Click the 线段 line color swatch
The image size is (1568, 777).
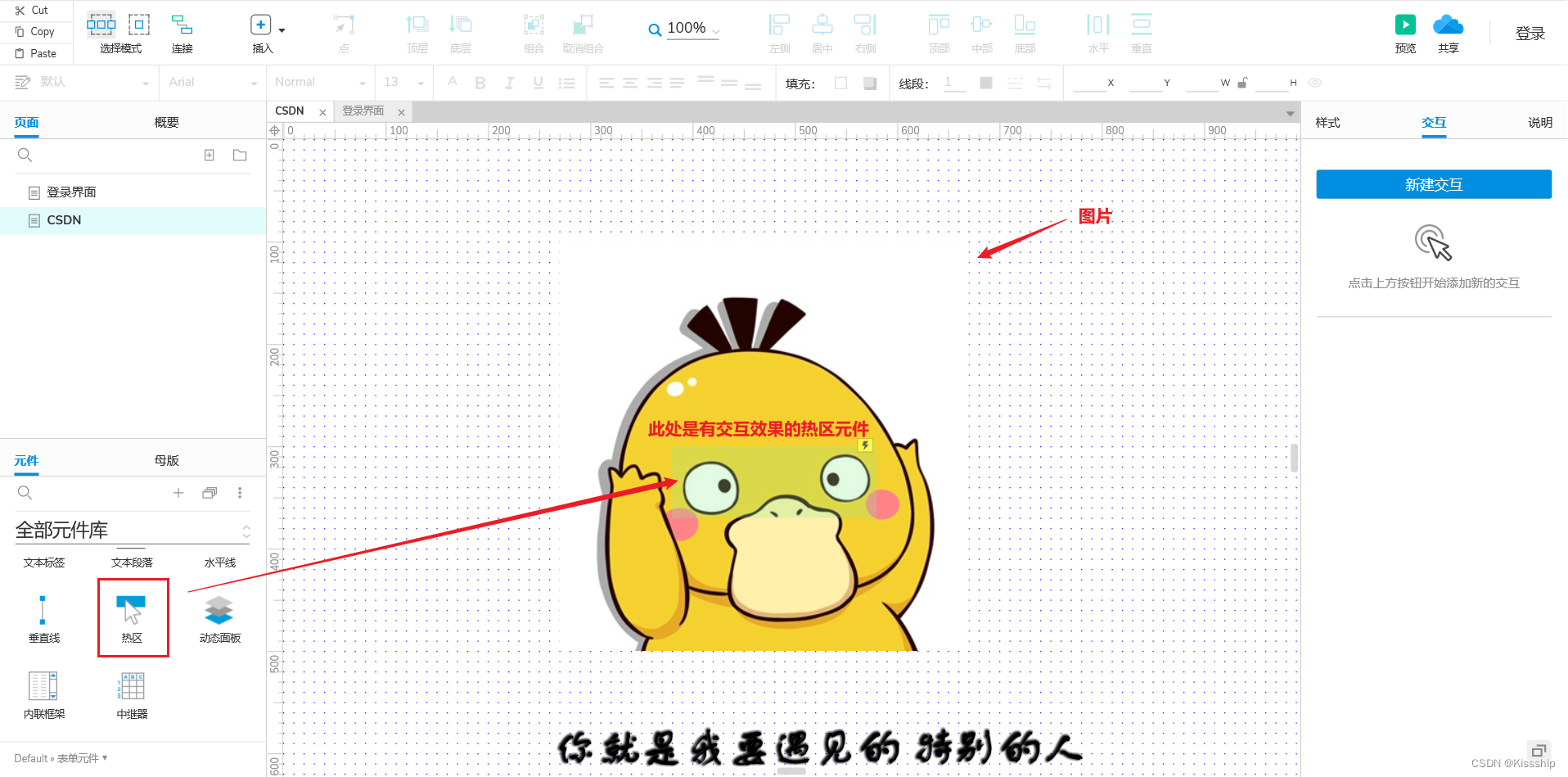[x=986, y=83]
